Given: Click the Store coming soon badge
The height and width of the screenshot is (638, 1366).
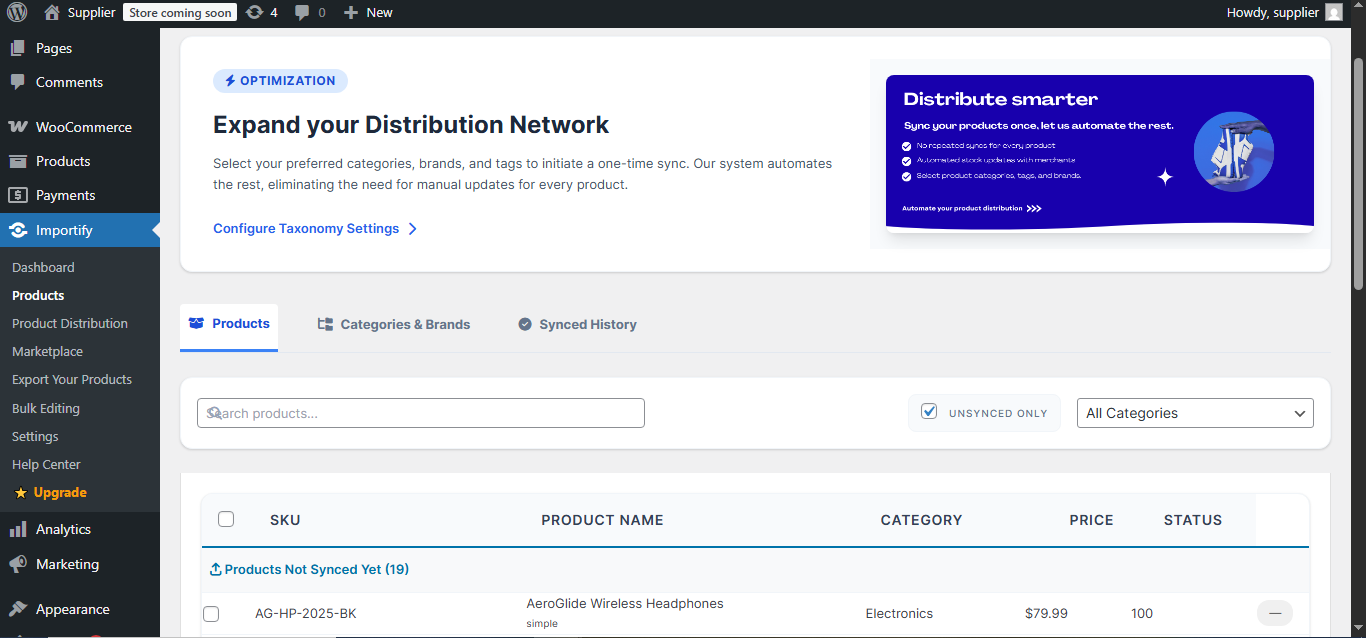Looking at the screenshot, I should (x=181, y=13).
